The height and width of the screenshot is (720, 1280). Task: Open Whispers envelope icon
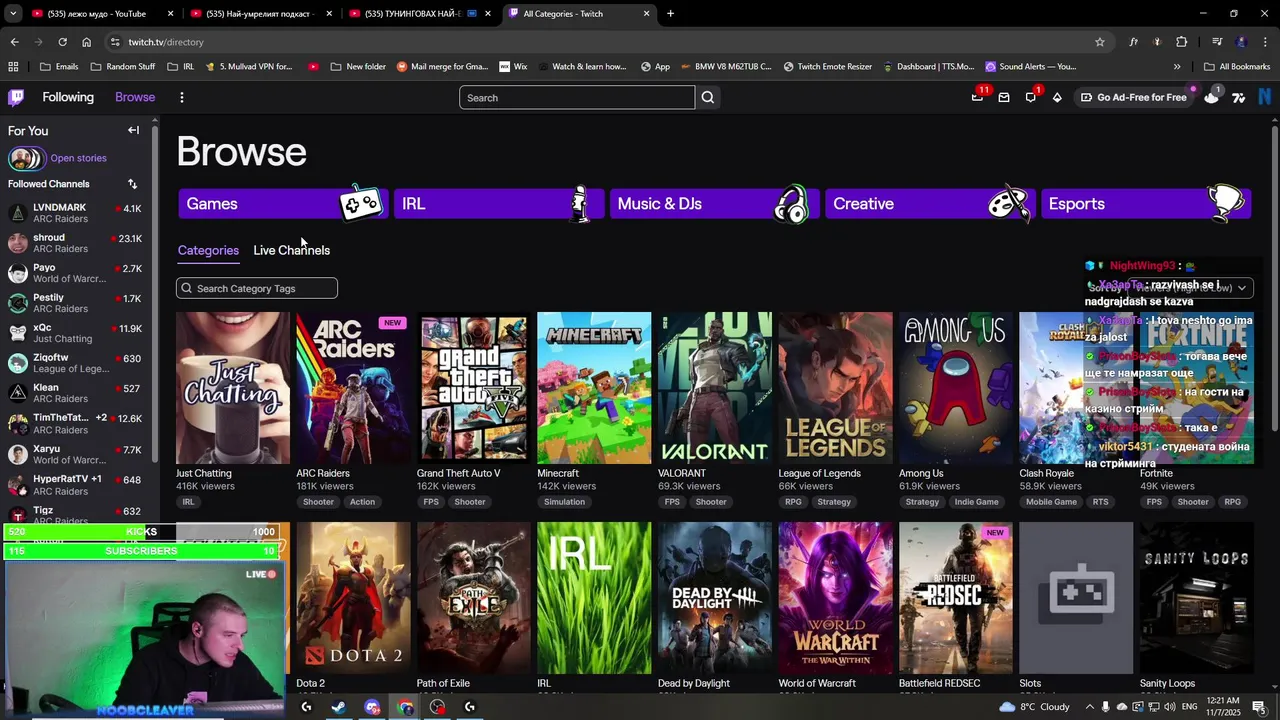pos(1004,97)
